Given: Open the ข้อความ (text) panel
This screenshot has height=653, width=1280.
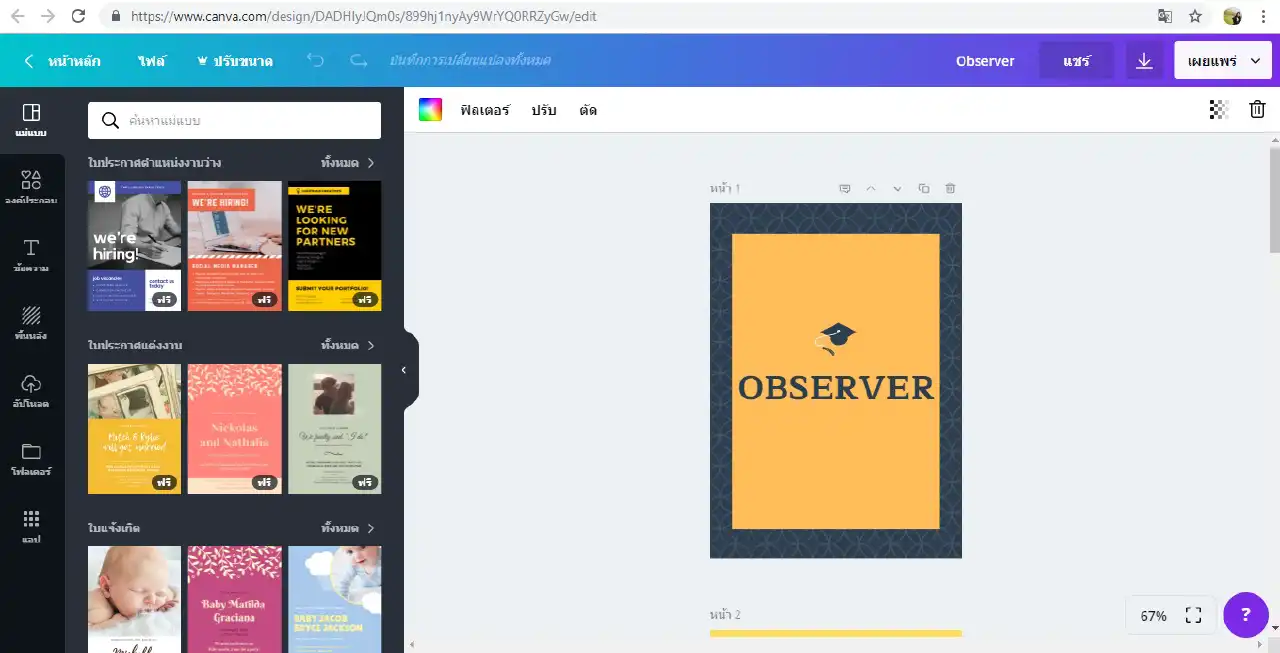Looking at the screenshot, I should (32, 258).
